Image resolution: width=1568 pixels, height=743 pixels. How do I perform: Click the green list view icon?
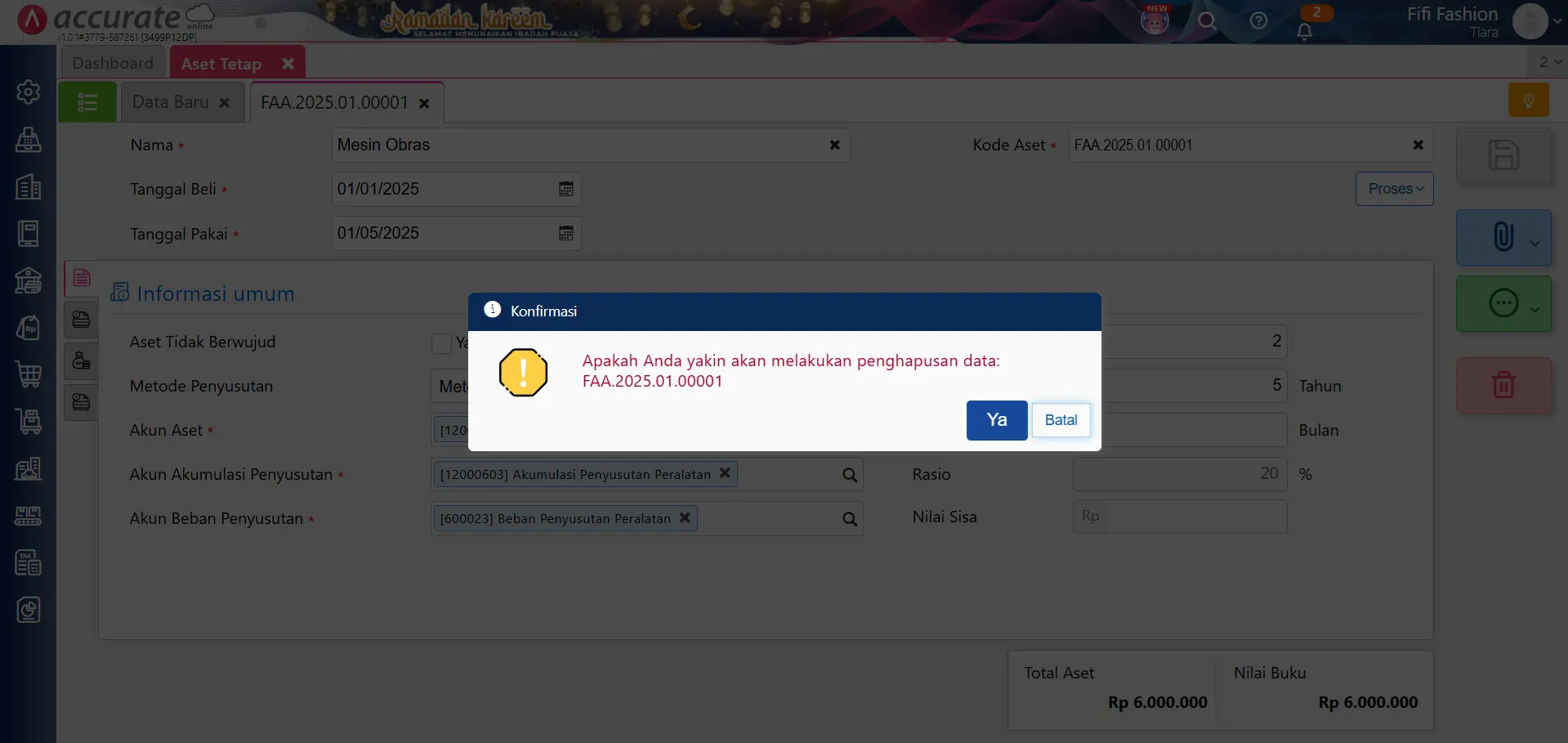87,102
